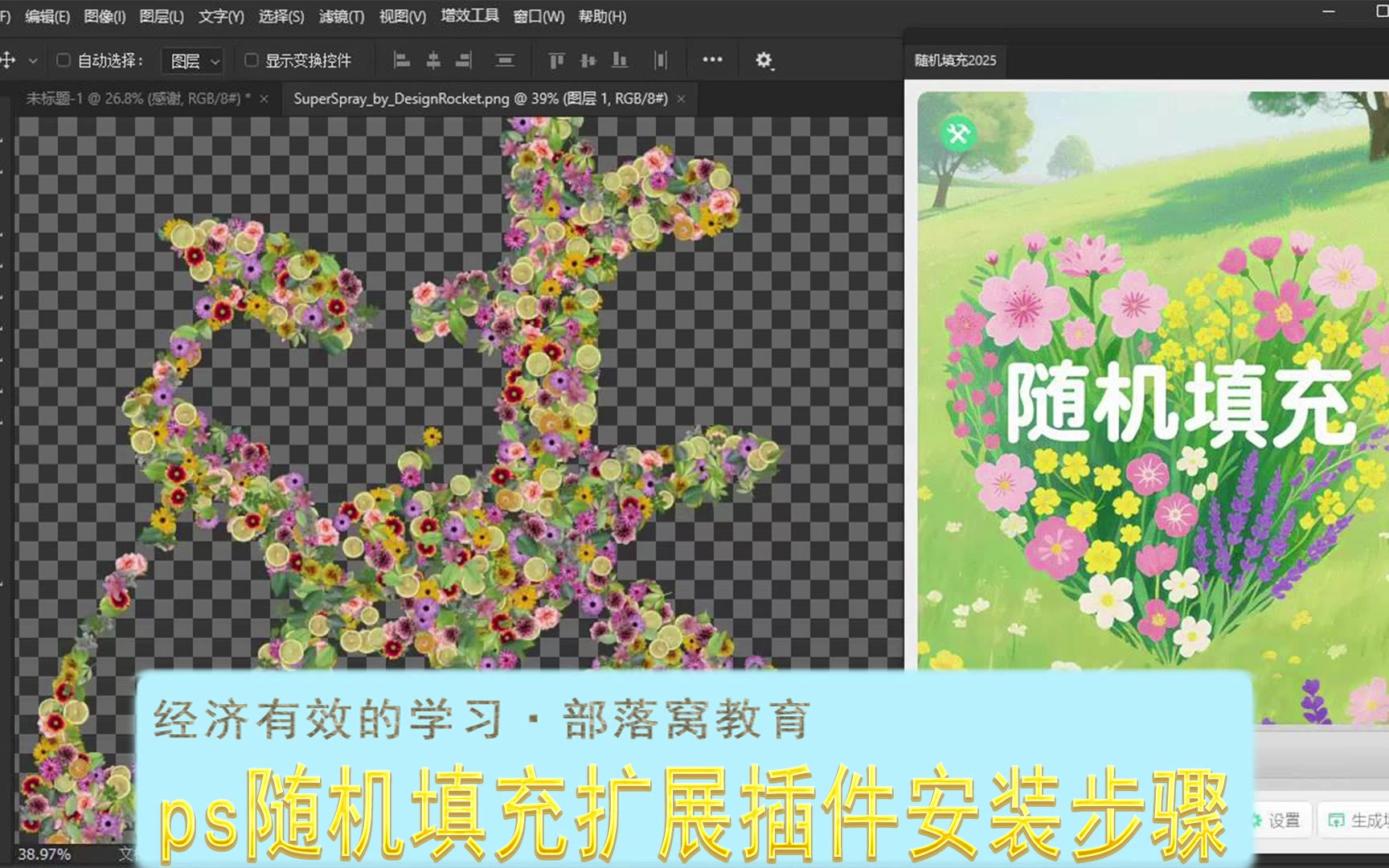Click the green tools icon in plugin panel
This screenshot has height=868, width=1389.
click(x=958, y=133)
